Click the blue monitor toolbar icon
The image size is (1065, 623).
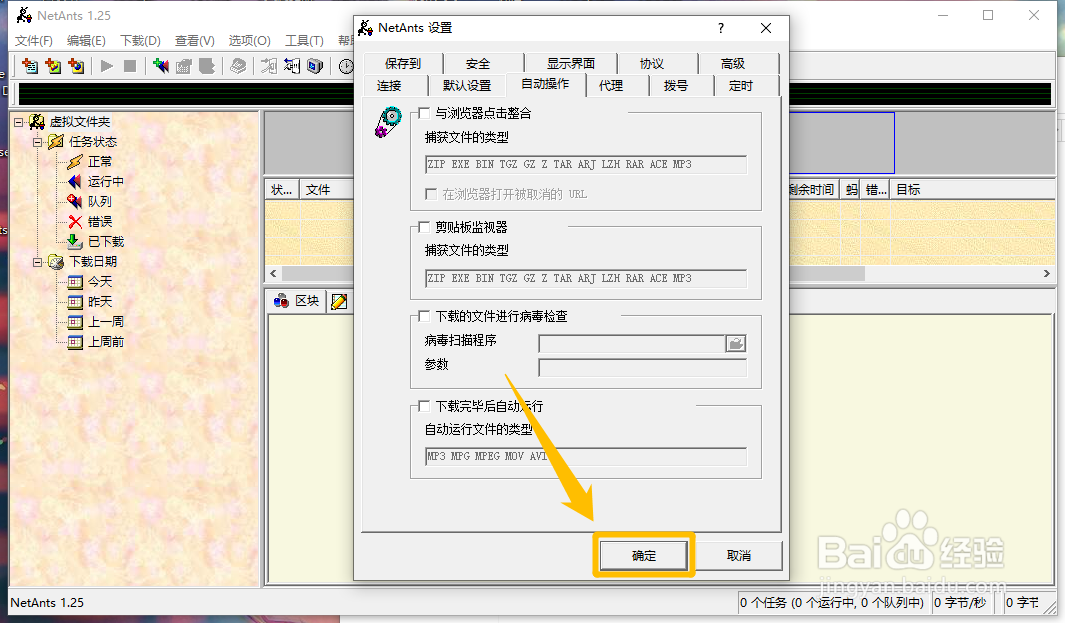314,66
